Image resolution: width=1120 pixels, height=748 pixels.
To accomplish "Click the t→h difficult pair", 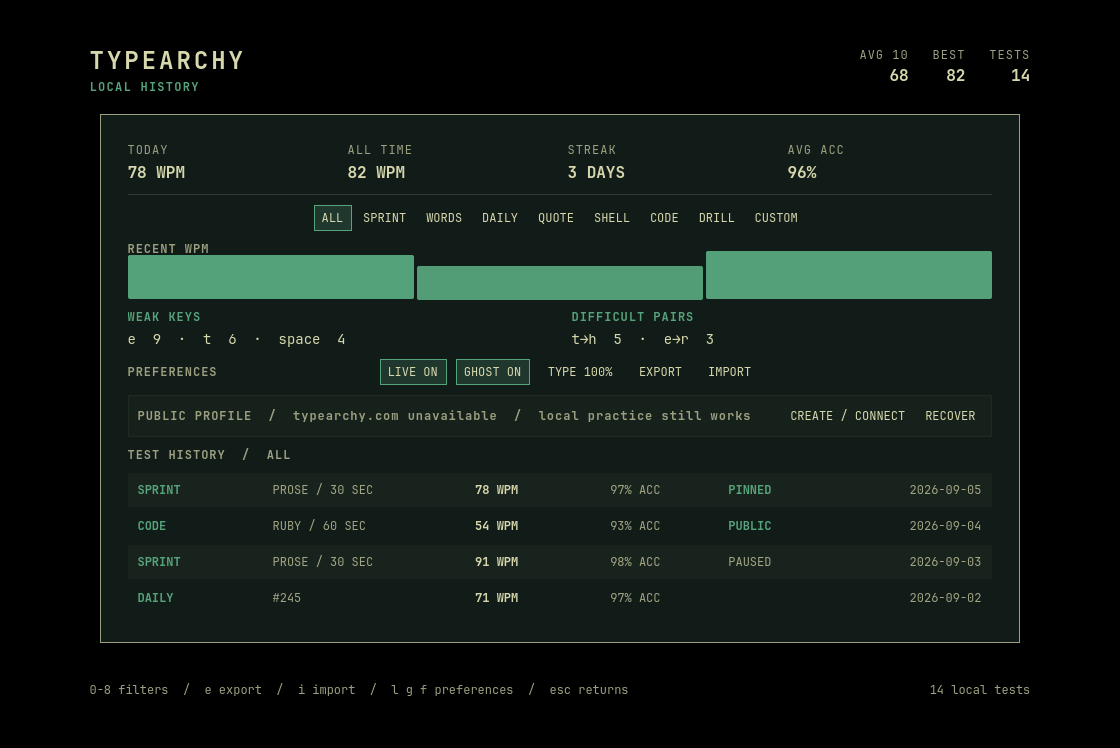I will pyautogui.click(x=596, y=339).
